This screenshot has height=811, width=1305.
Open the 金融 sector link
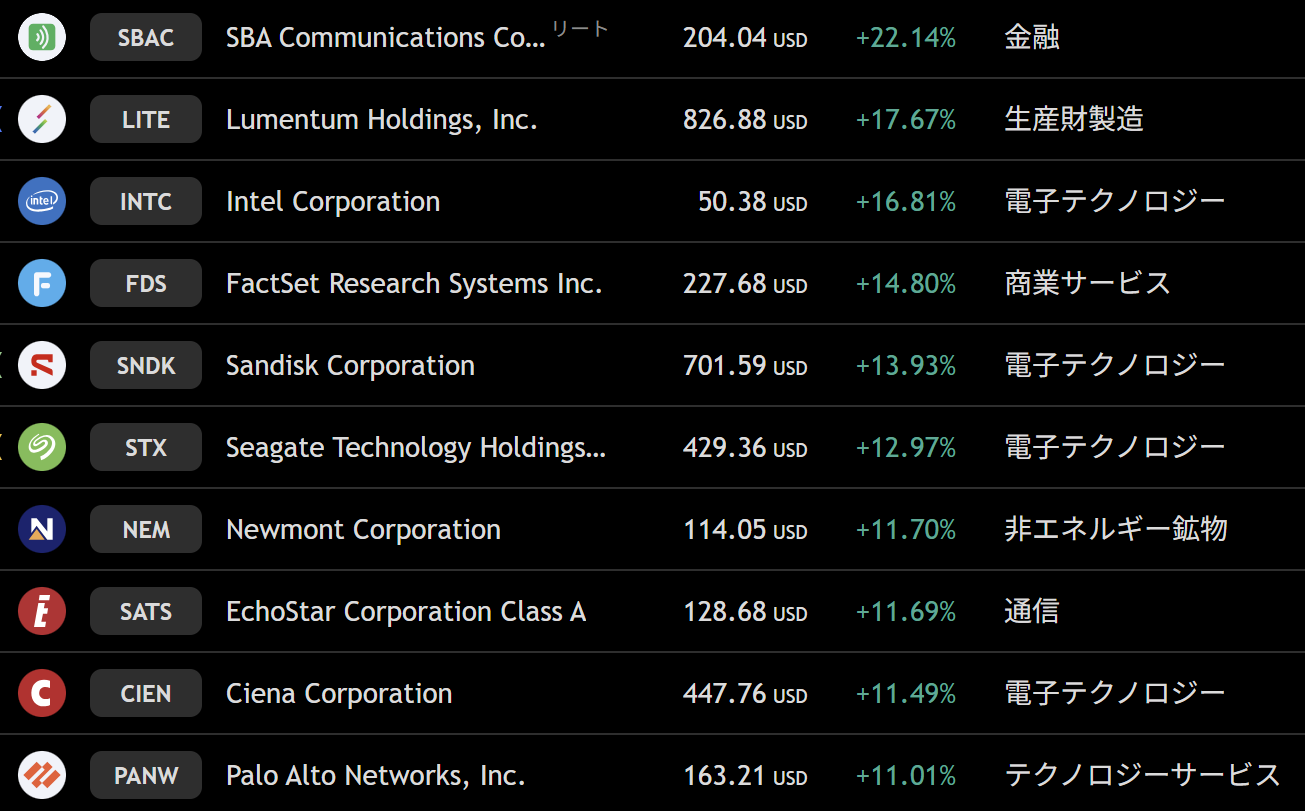(x=1031, y=38)
